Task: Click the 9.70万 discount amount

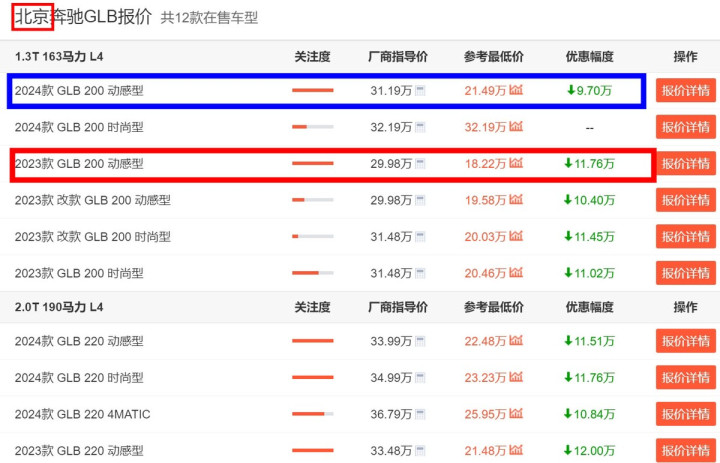Action: click(x=590, y=90)
